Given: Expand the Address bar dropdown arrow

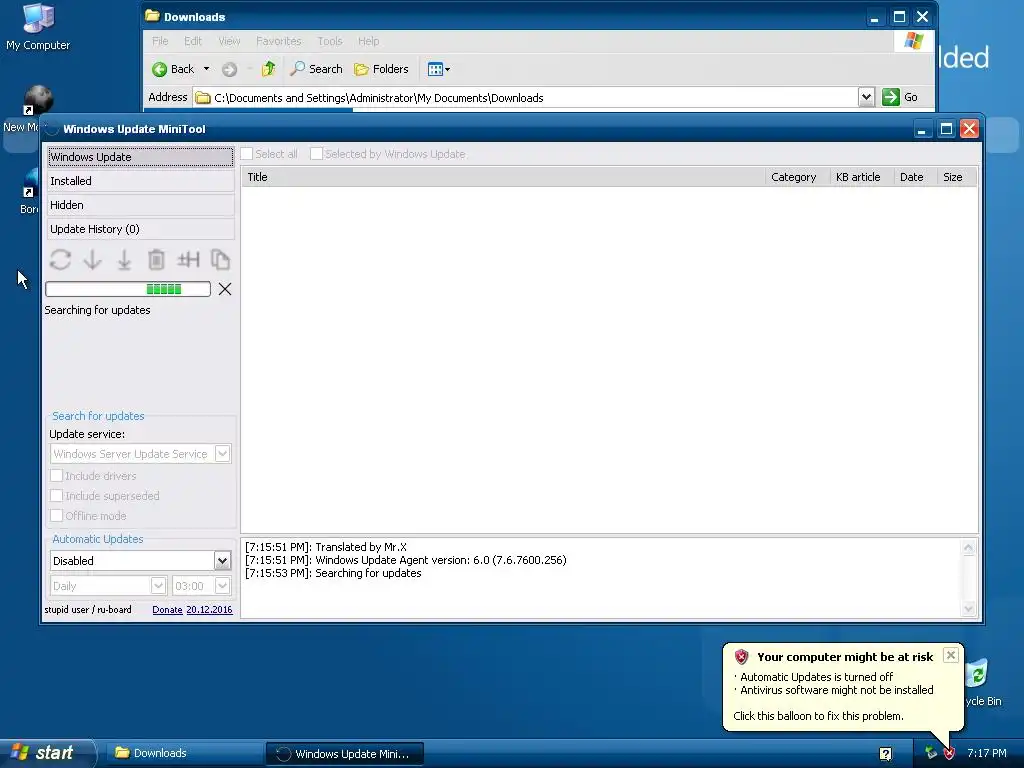Looking at the screenshot, I should point(866,97).
